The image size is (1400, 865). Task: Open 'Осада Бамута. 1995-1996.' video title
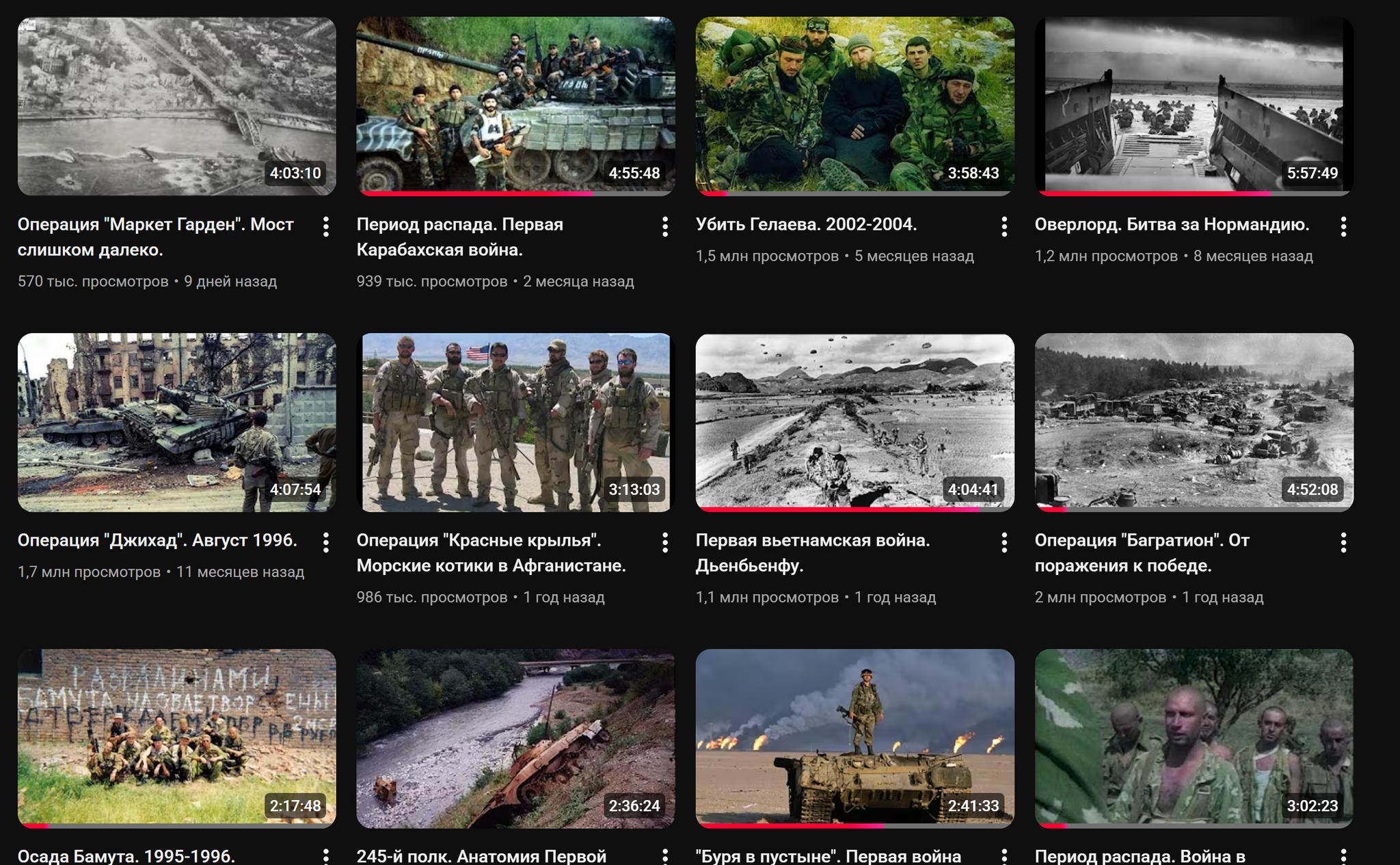coord(126,856)
